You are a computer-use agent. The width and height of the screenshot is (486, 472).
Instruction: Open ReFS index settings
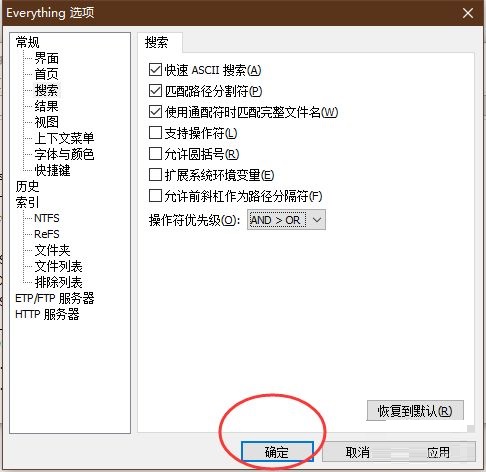pyautogui.click(x=47, y=234)
